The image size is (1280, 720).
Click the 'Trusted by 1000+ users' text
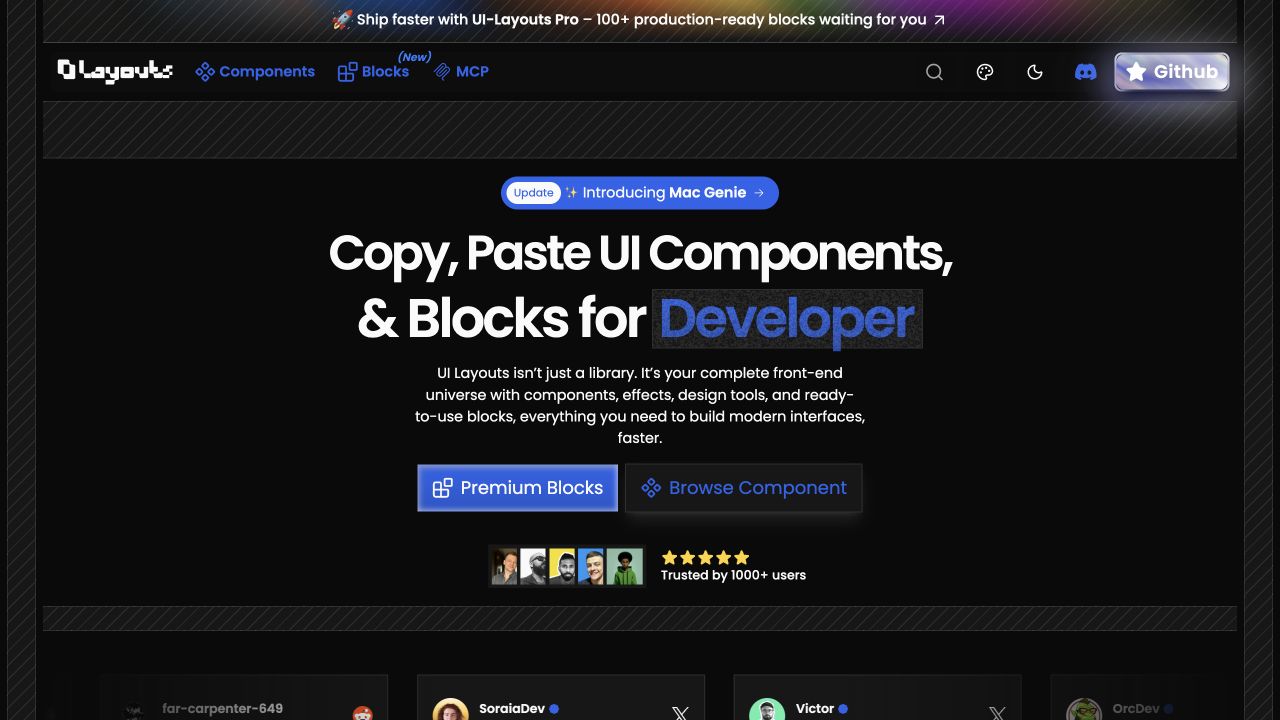[733, 575]
